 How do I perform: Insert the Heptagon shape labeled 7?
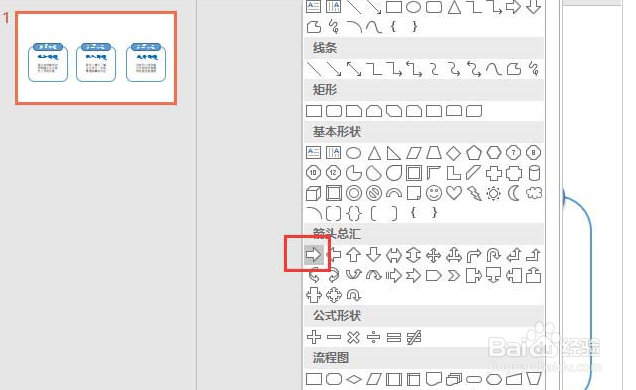pyautogui.click(x=514, y=152)
